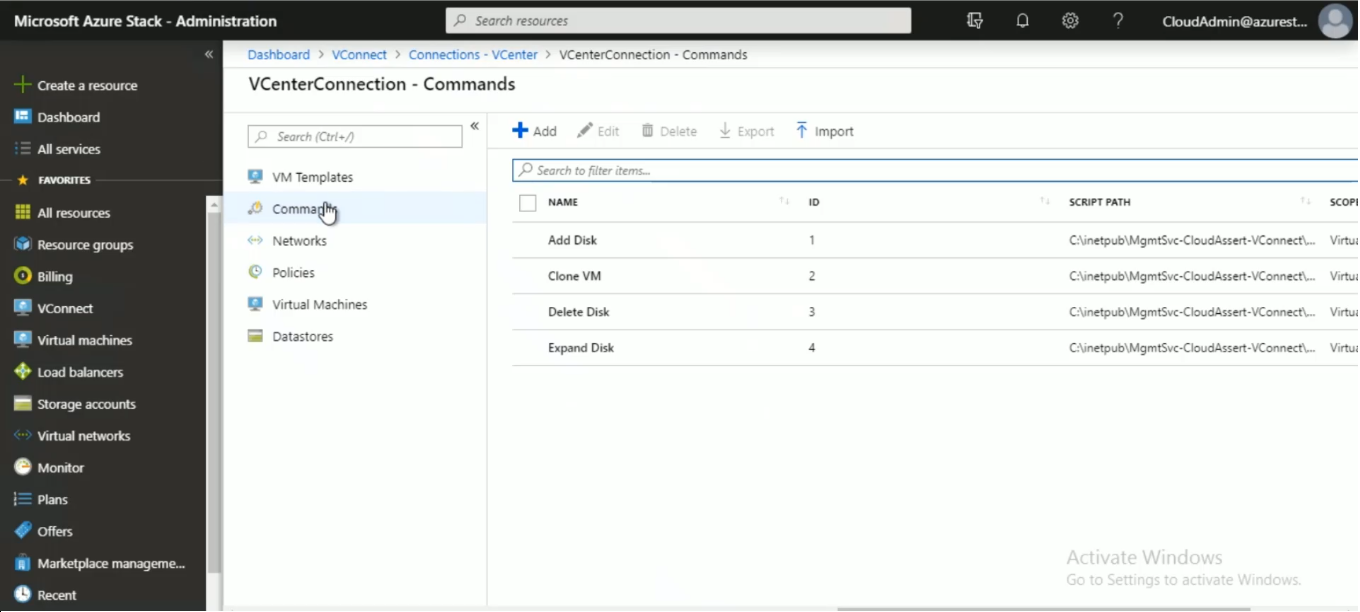The width and height of the screenshot is (1360, 612).
Task: Click ID value 3 in the Delete Disk row
Action: (812, 312)
